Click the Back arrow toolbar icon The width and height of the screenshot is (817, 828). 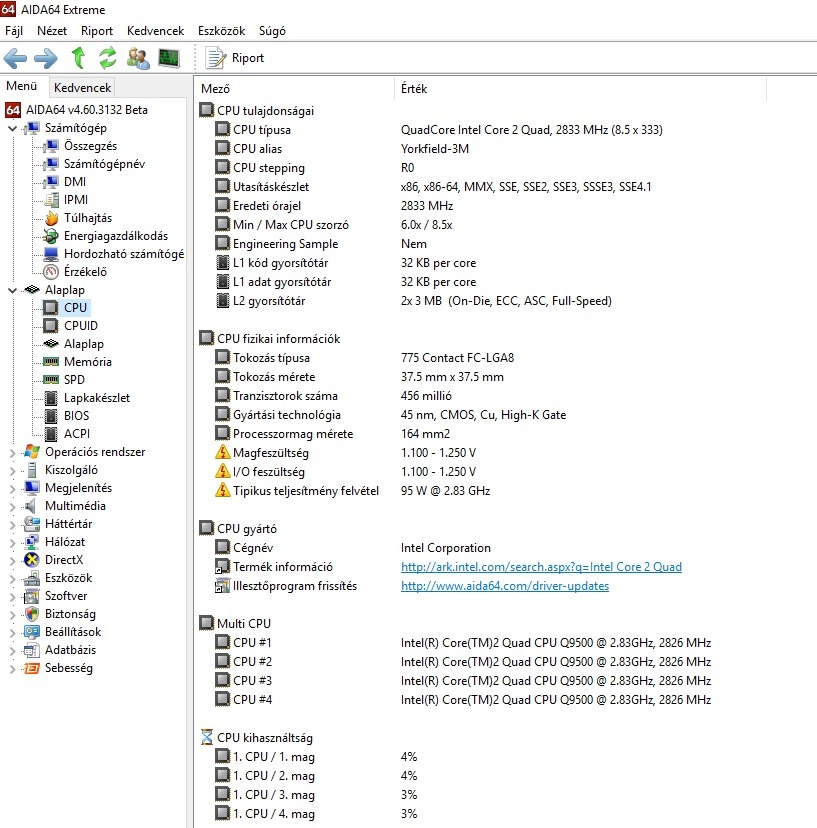[15, 58]
